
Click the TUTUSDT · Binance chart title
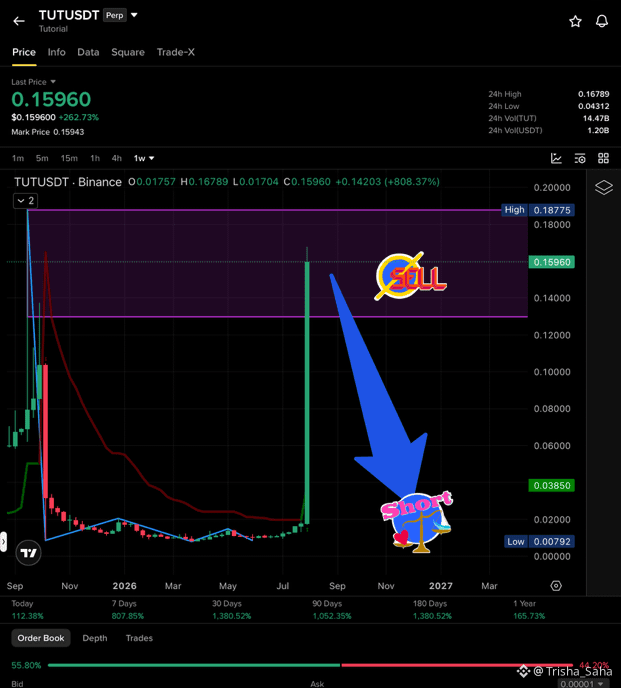tap(68, 182)
